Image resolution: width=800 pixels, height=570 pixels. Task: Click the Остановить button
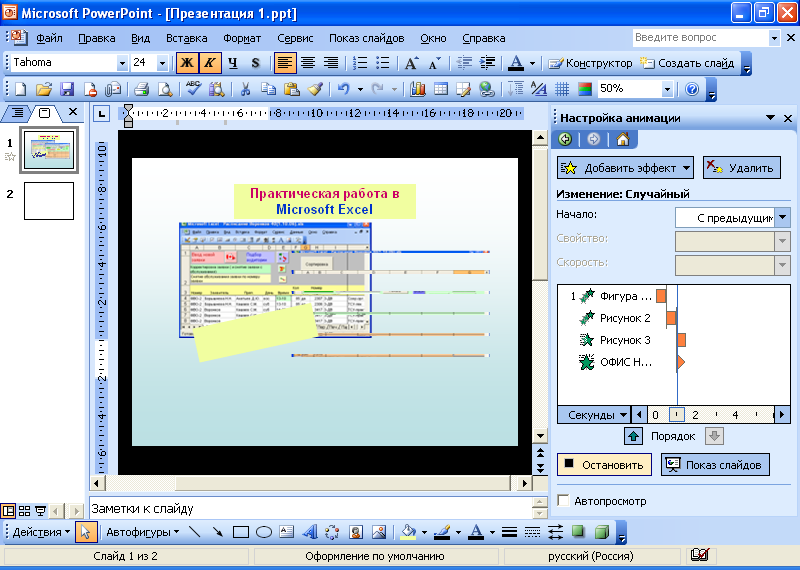tap(604, 465)
